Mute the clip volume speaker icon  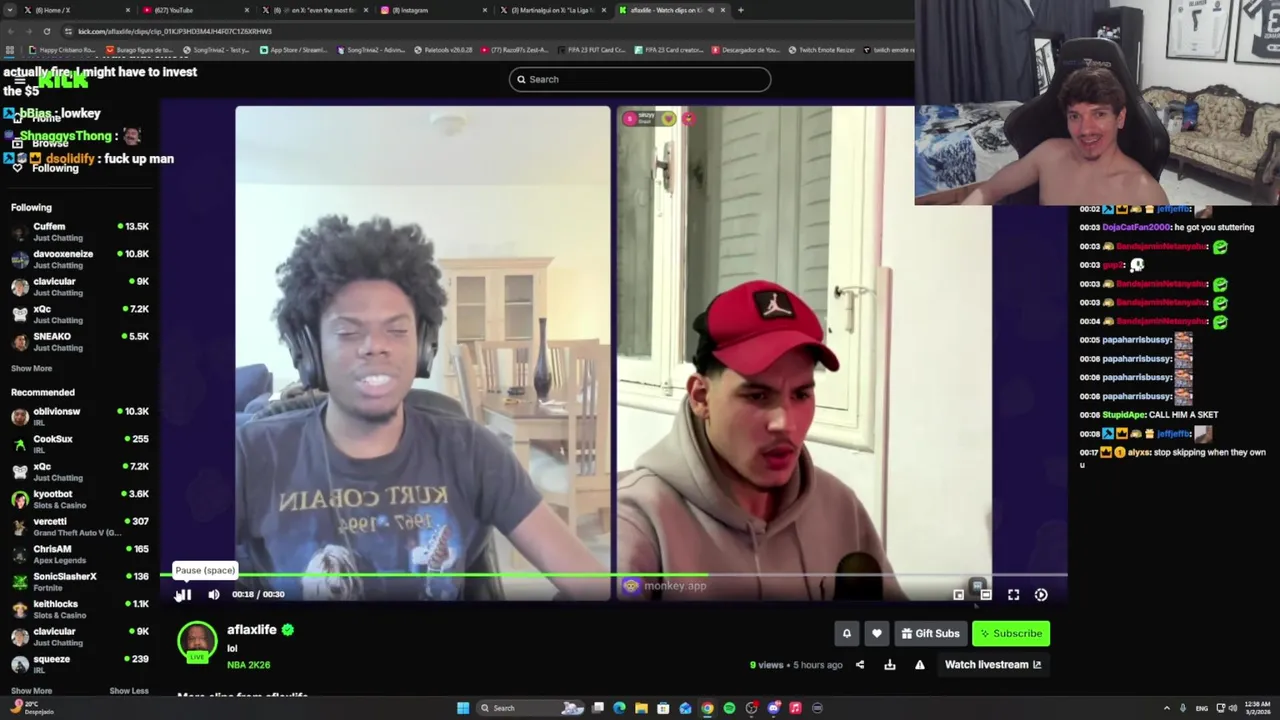click(x=214, y=594)
